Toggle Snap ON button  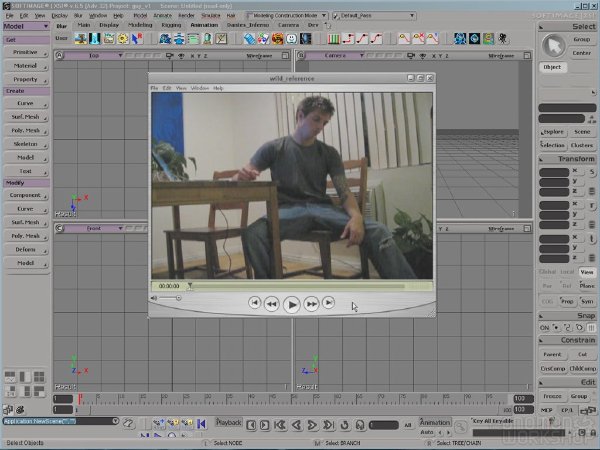point(544,328)
